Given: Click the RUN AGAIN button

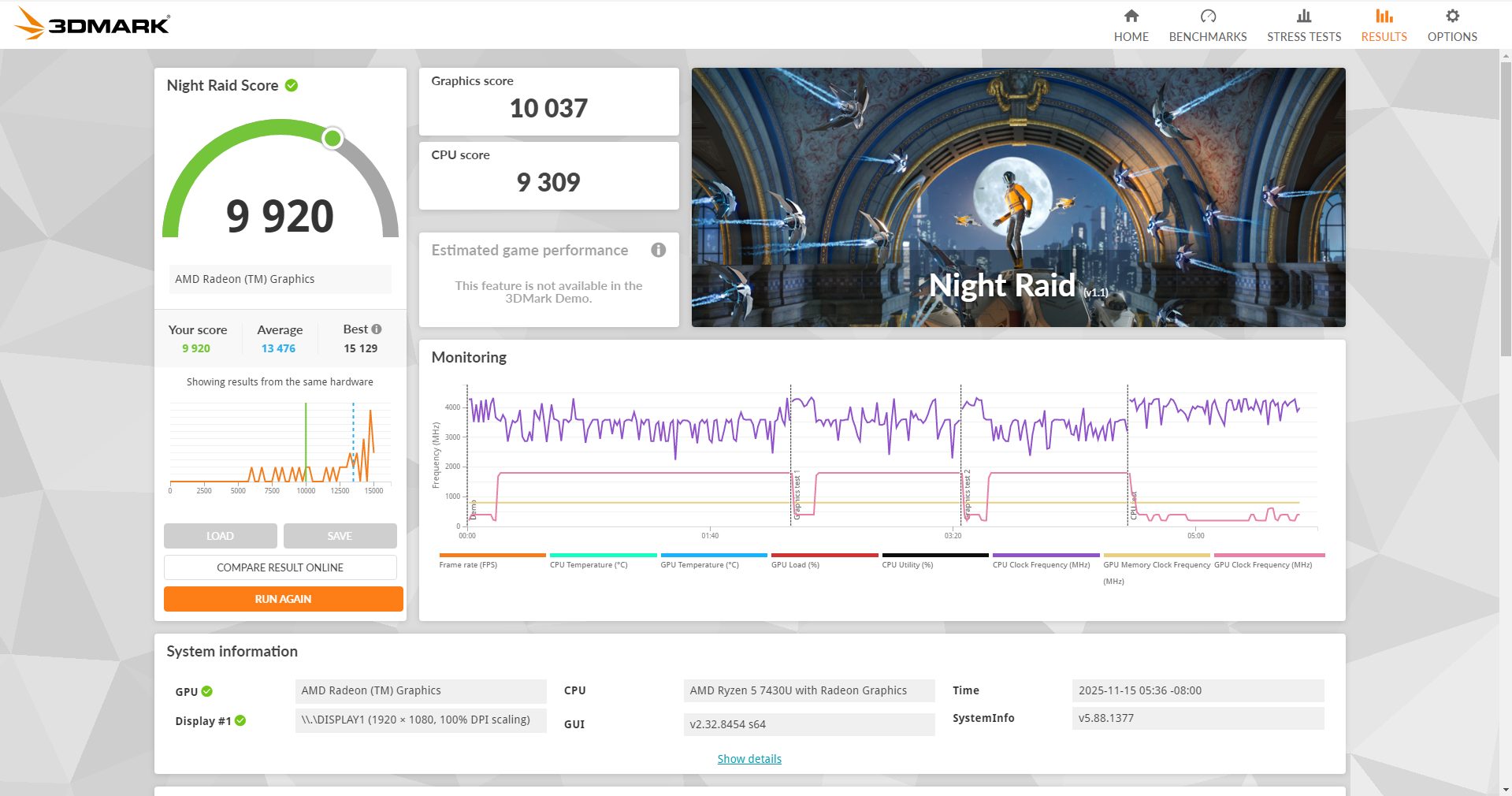Looking at the screenshot, I should [282, 598].
